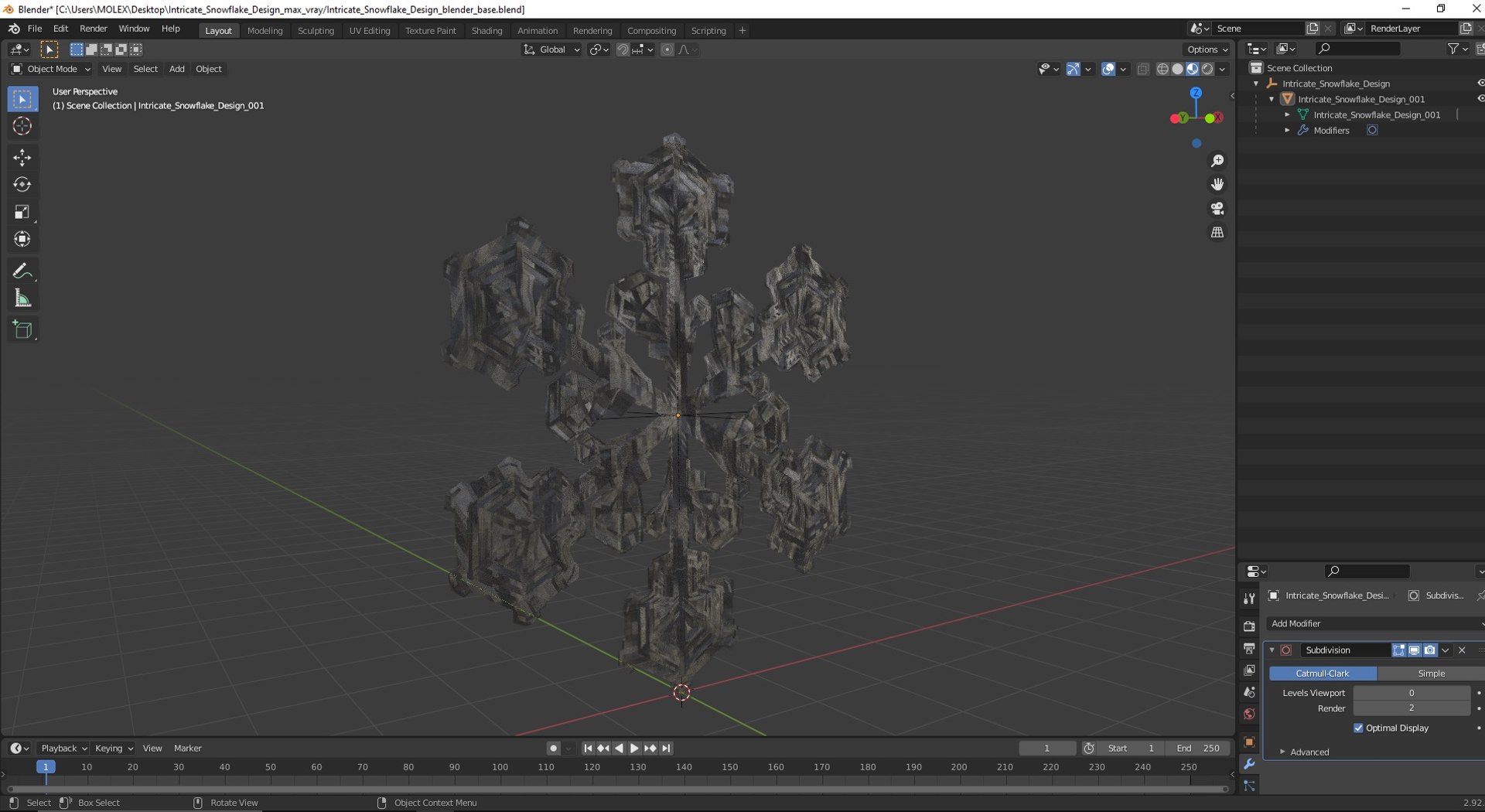1485x812 pixels.
Task: Select the Catmull-Clark subdivision type
Action: (1323, 674)
